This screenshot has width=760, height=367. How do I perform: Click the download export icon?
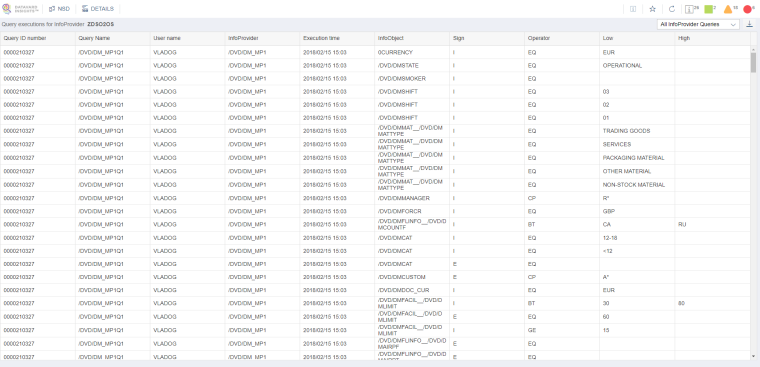click(749, 24)
